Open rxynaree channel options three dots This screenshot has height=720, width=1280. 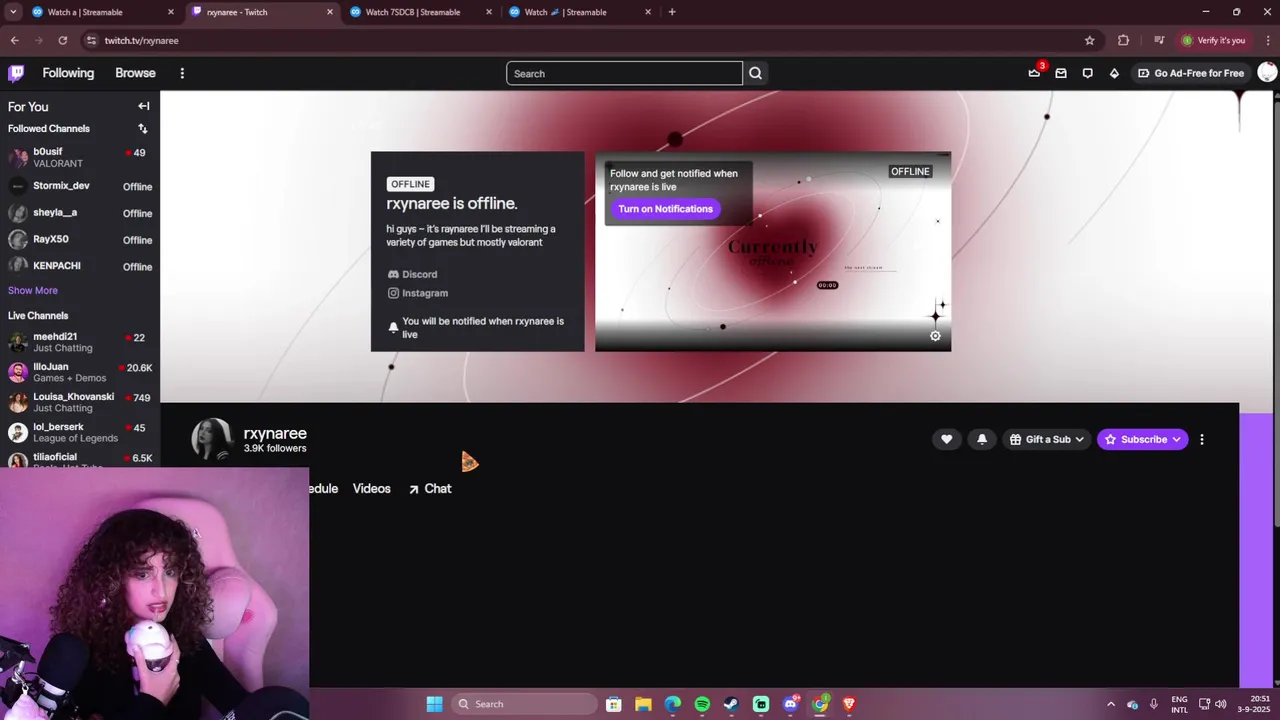click(1202, 439)
